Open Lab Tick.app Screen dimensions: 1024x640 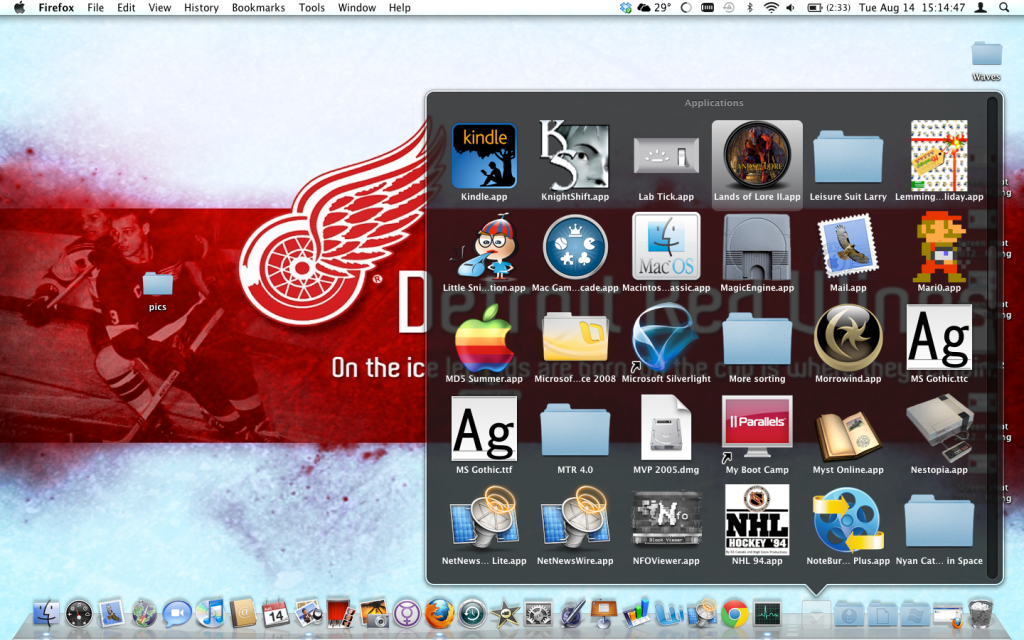point(666,157)
